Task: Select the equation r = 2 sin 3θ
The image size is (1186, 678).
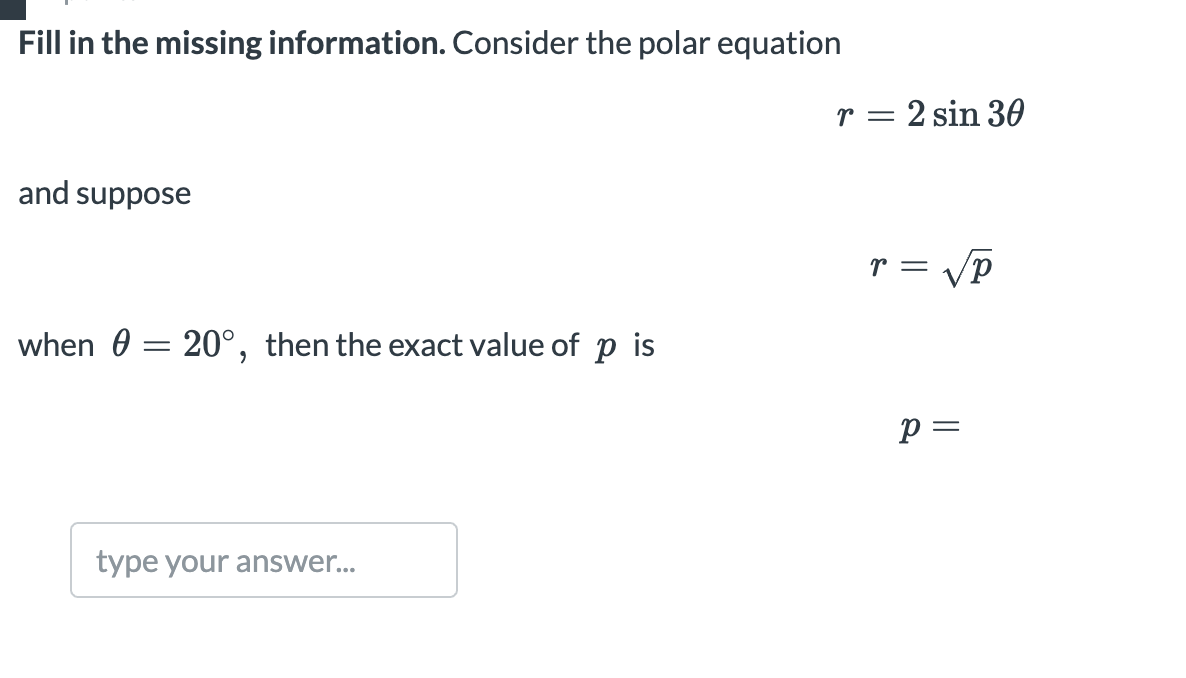Action: coord(930,114)
